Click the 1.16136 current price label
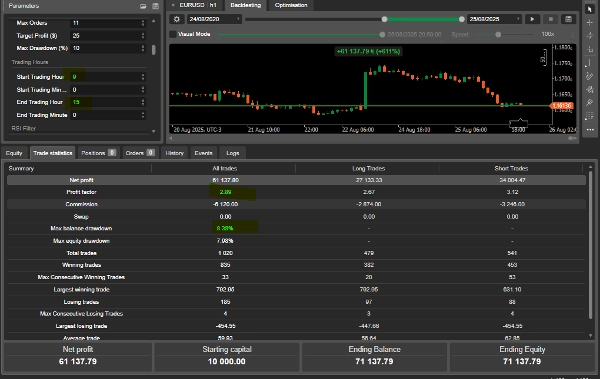600x379 pixels. click(x=561, y=106)
